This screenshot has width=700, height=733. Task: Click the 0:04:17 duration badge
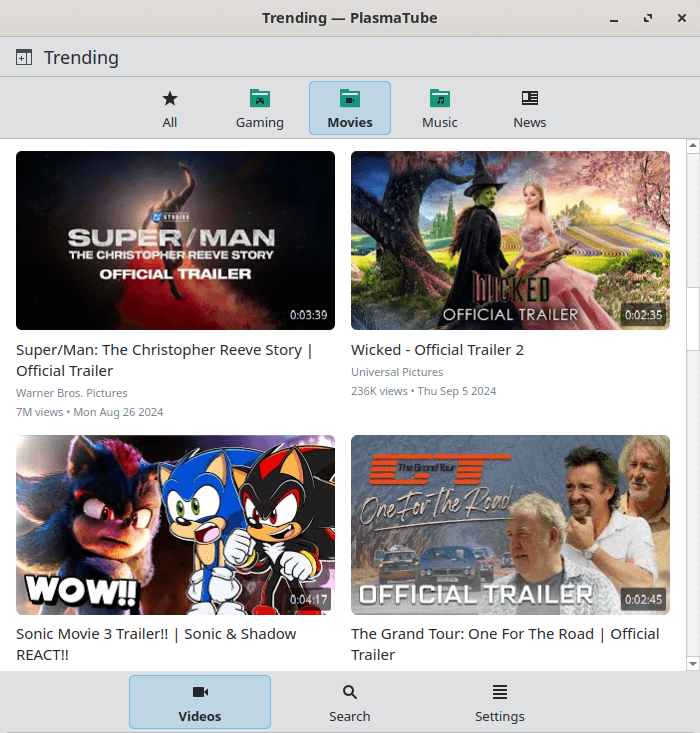click(x=309, y=600)
